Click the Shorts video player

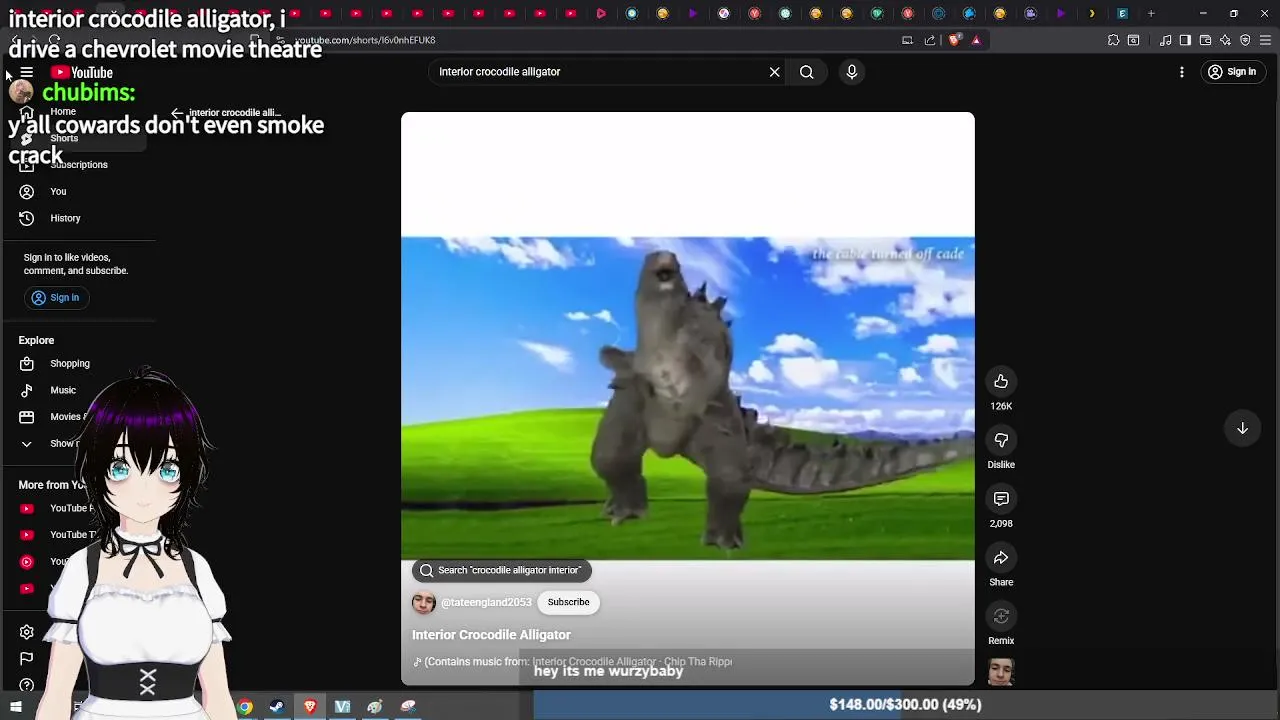coord(688,398)
